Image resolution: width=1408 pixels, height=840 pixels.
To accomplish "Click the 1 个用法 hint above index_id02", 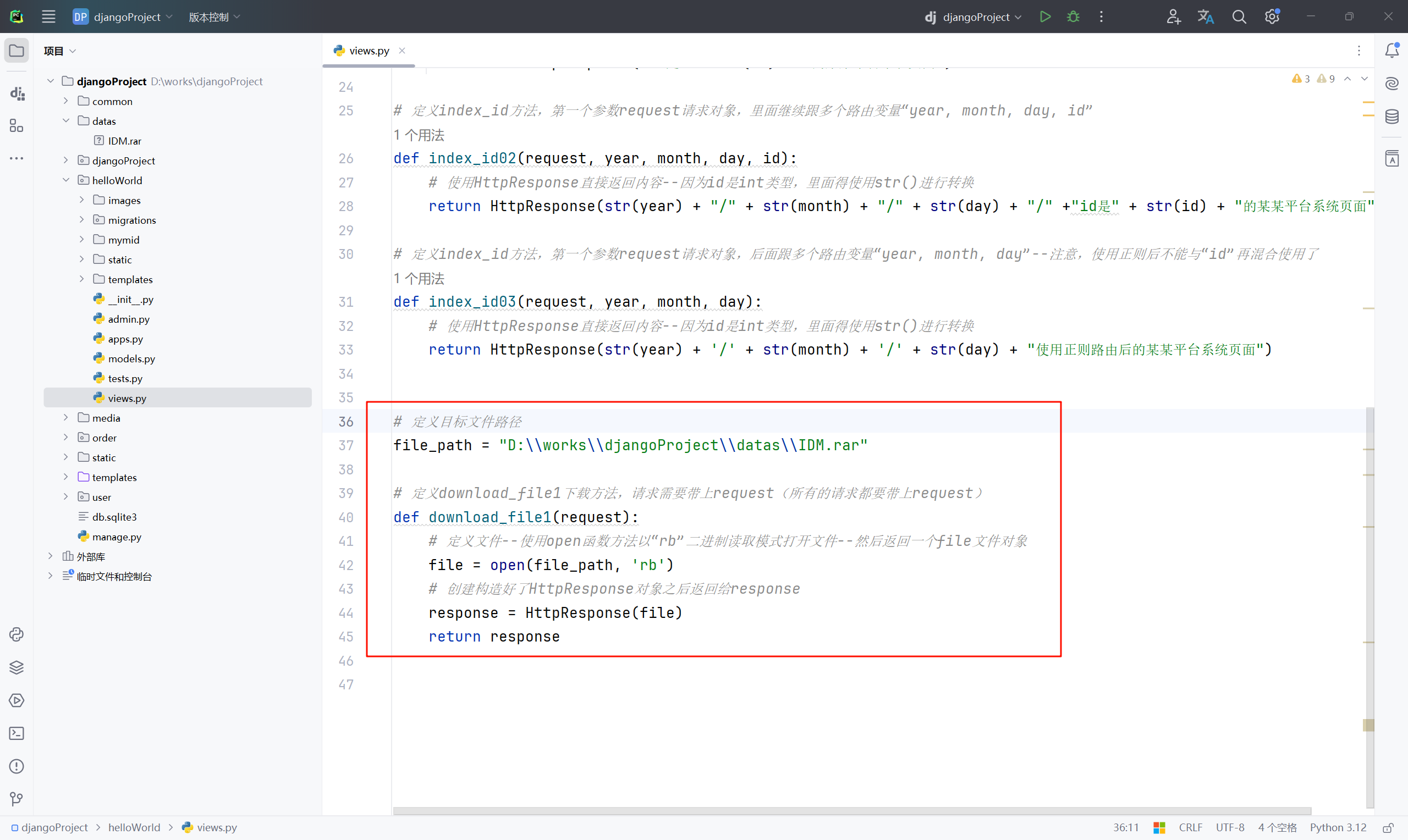I will pos(419,135).
